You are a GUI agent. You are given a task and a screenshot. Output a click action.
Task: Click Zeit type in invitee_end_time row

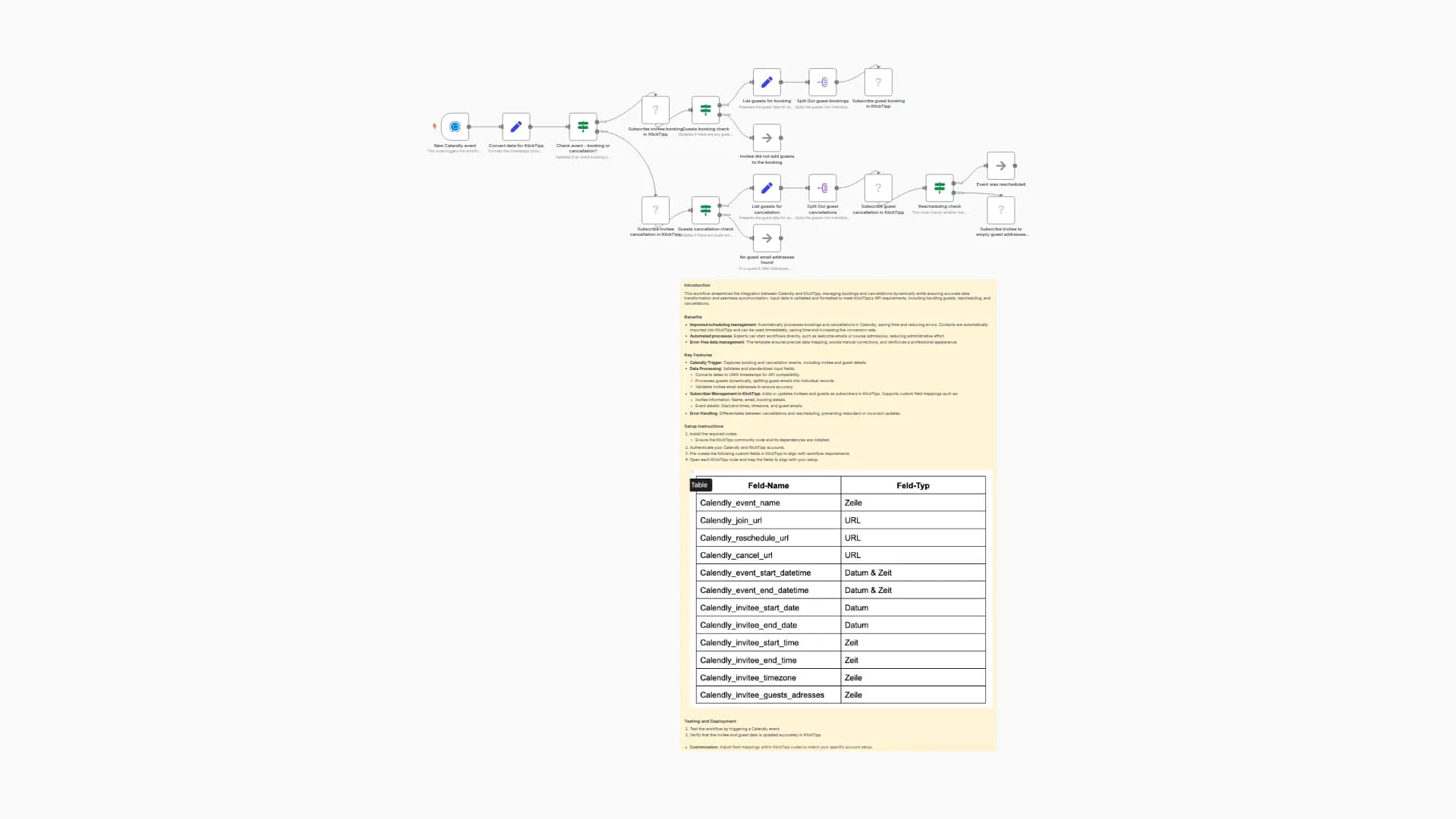click(x=913, y=660)
